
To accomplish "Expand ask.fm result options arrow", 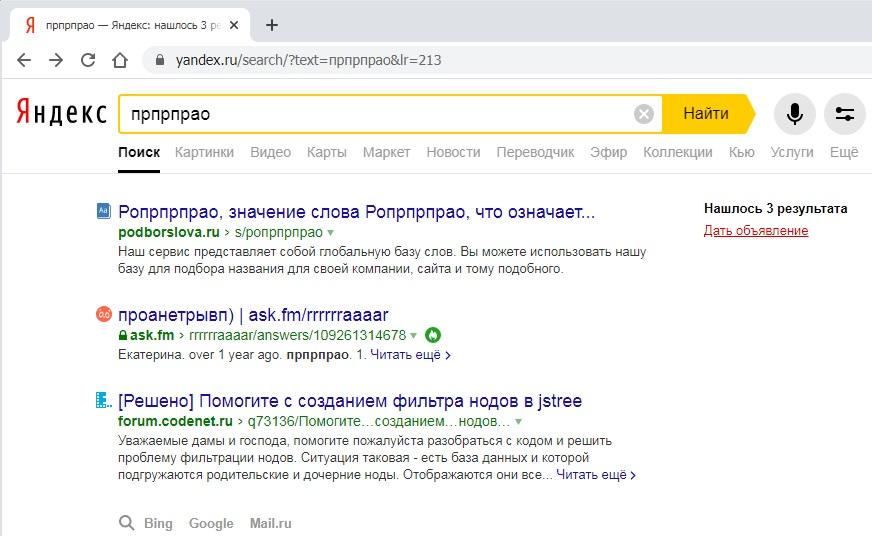I will pyautogui.click(x=413, y=335).
